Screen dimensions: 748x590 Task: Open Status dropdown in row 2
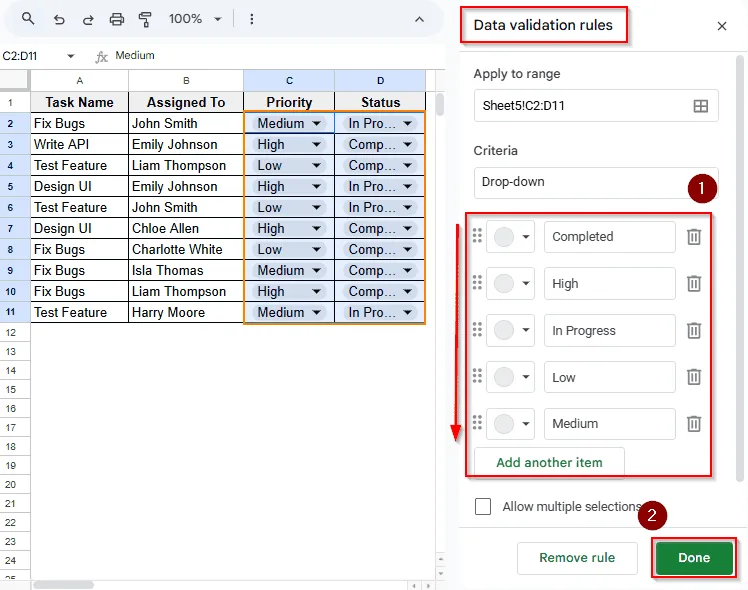407,124
